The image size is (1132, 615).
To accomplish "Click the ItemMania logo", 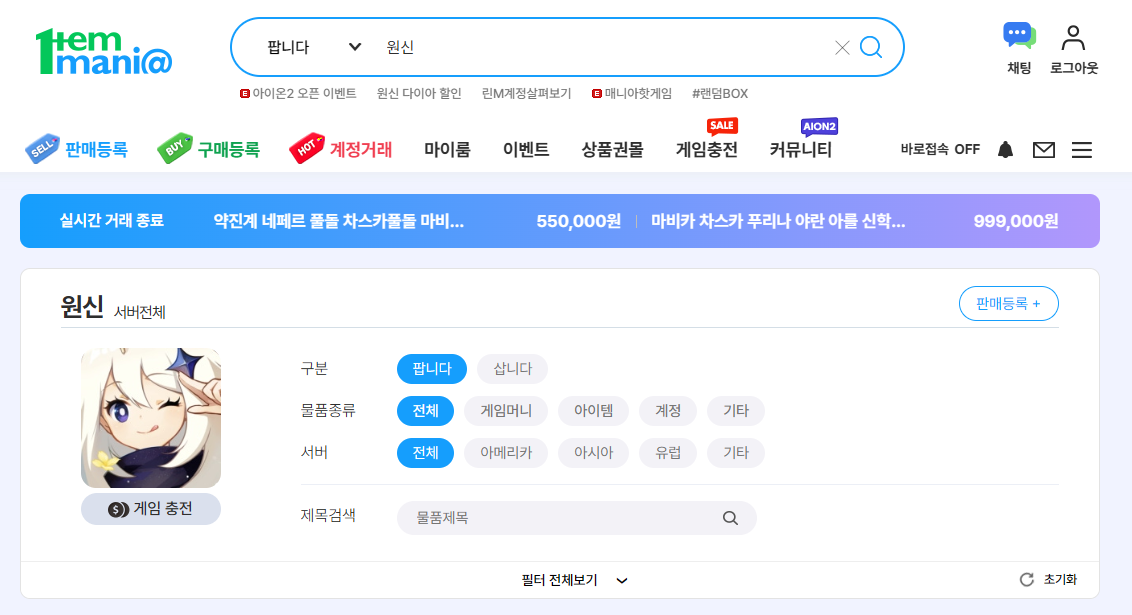I will click(104, 52).
